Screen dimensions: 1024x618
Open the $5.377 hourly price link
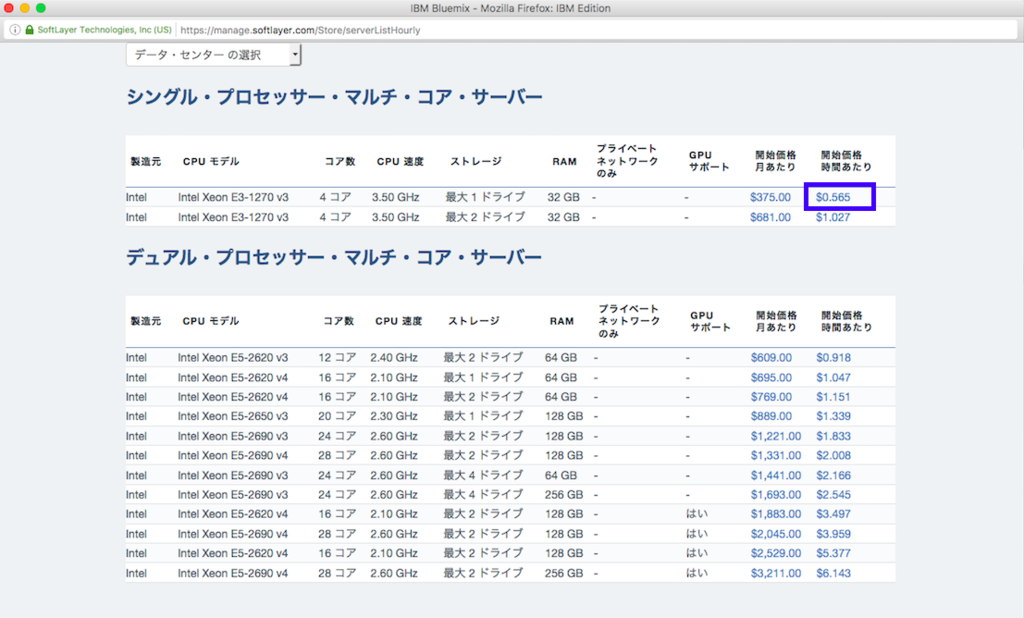pos(833,553)
